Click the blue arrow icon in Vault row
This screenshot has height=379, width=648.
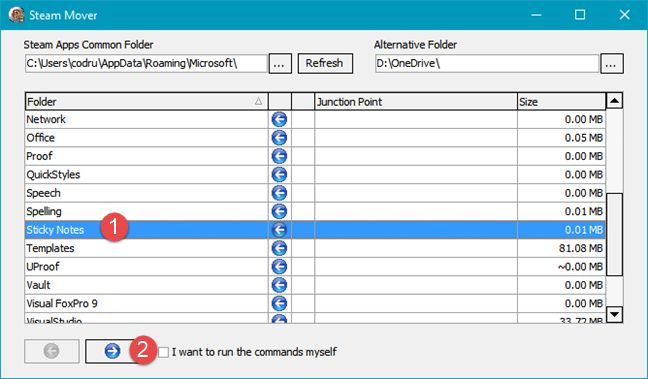click(x=279, y=285)
